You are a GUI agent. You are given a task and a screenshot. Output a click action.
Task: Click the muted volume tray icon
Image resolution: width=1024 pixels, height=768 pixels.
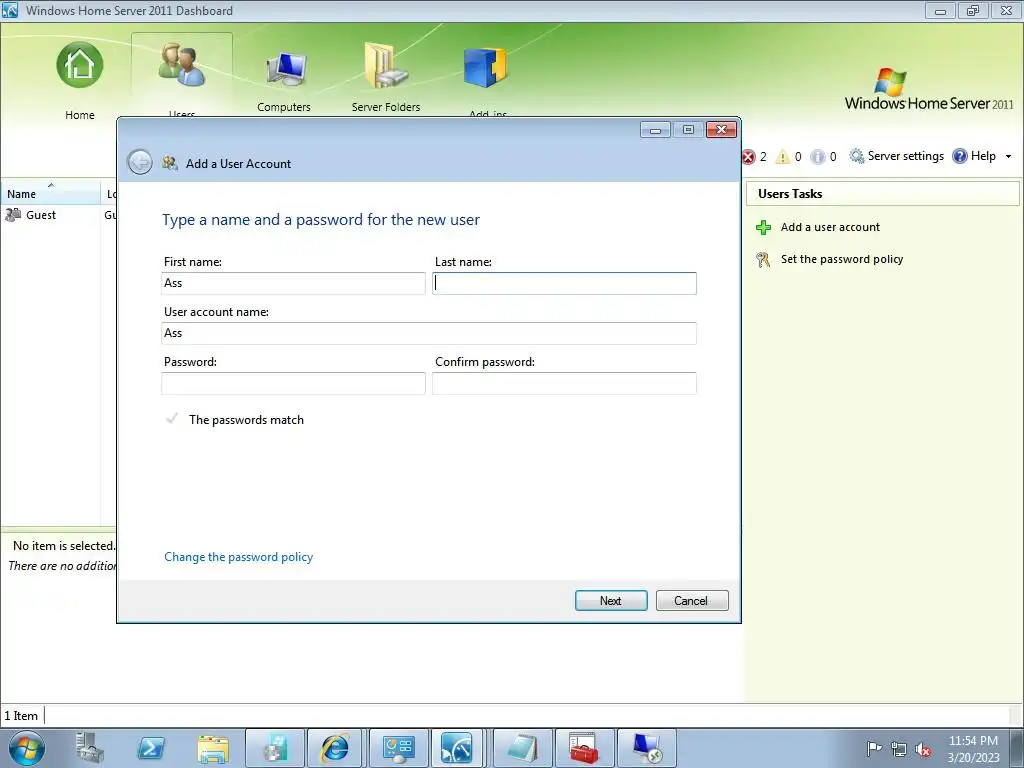pos(923,749)
